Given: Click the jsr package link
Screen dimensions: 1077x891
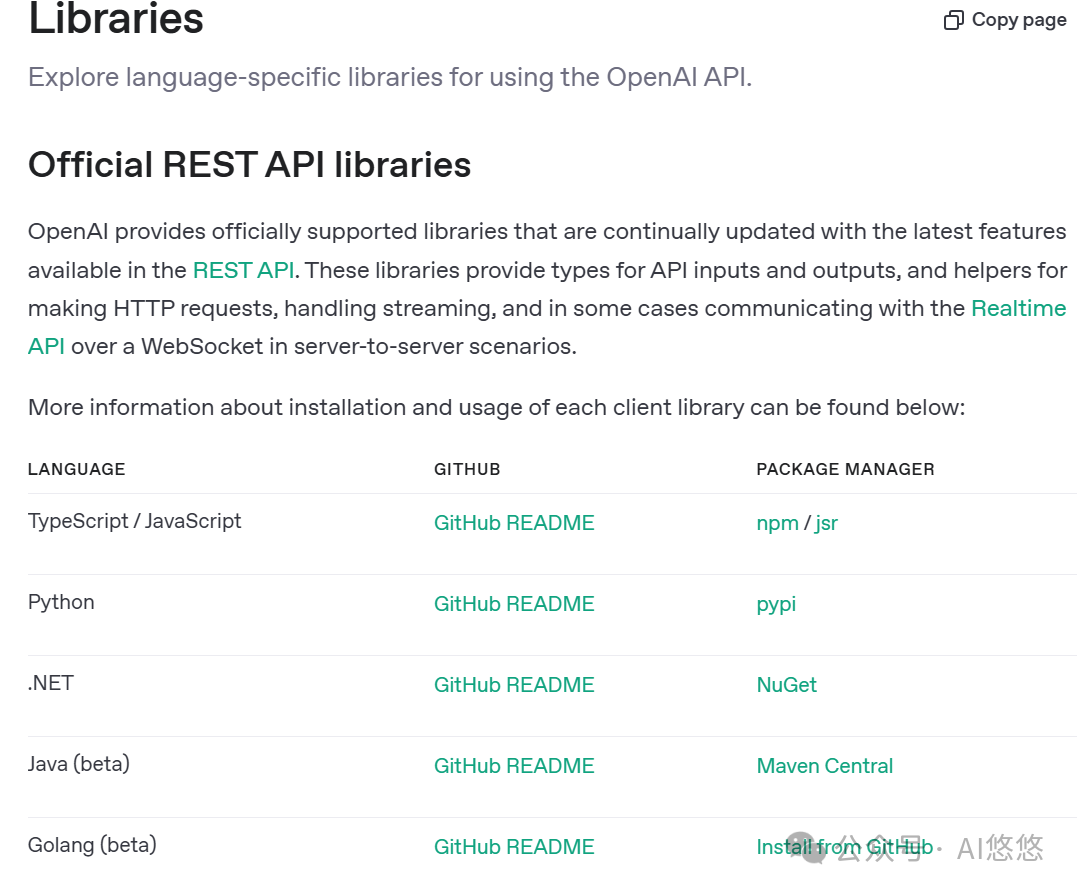Looking at the screenshot, I should [x=826, y=523].
